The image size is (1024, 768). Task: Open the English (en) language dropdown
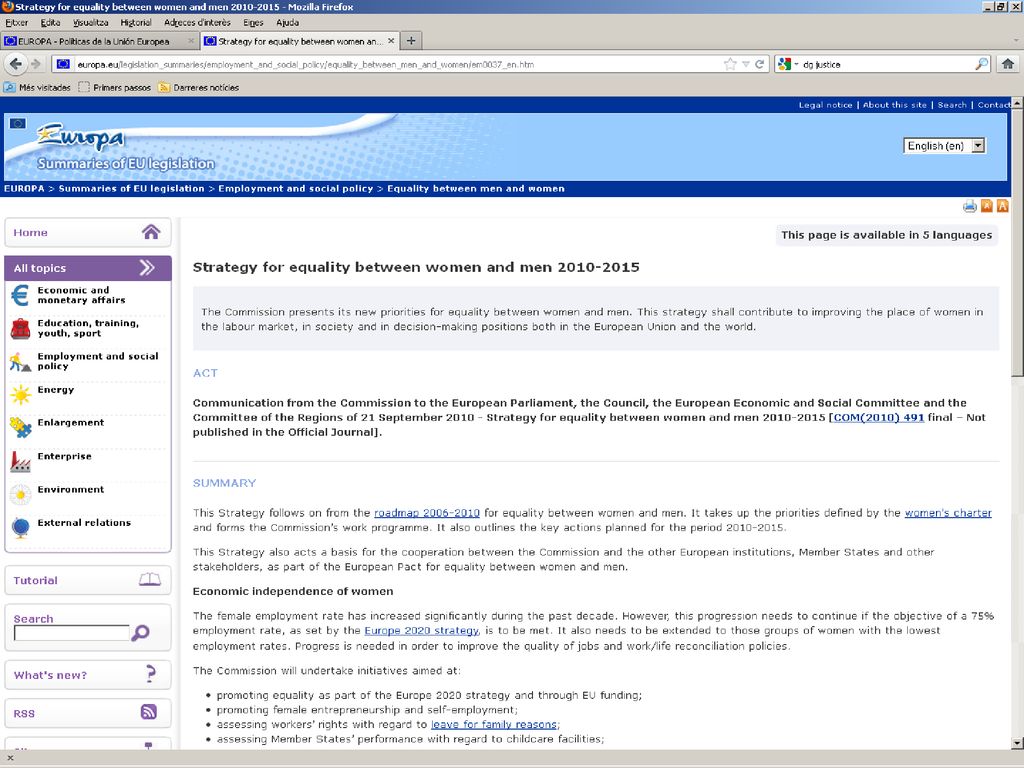click(x=944, y=146)
